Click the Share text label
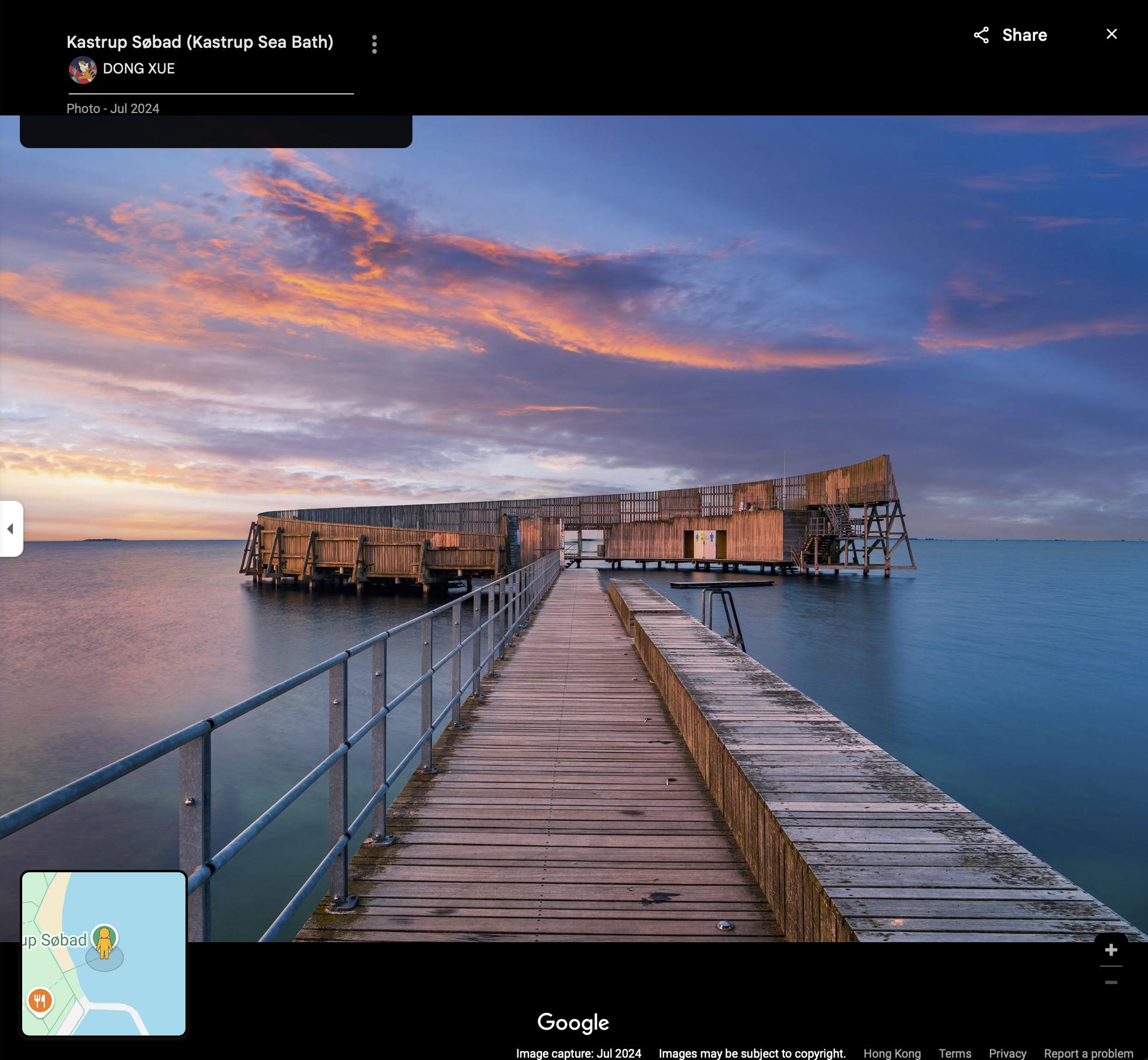 tap(1024, 35)
